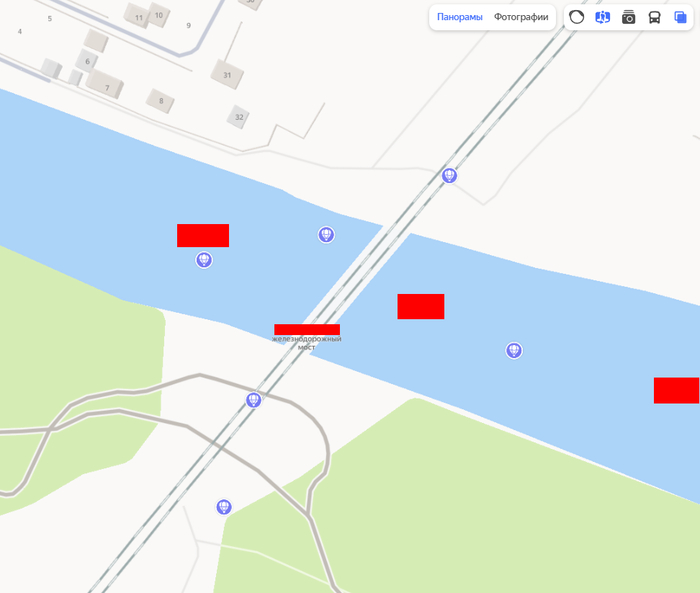Open the balloon panorama below the left red rectangle

point(204,260)
